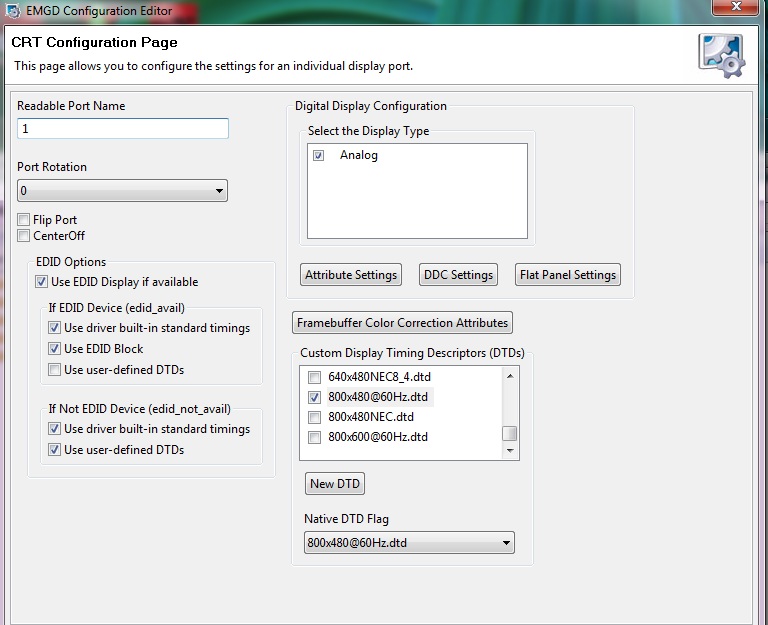Toggle Use EDID Display if available

[x=42, y=282]
